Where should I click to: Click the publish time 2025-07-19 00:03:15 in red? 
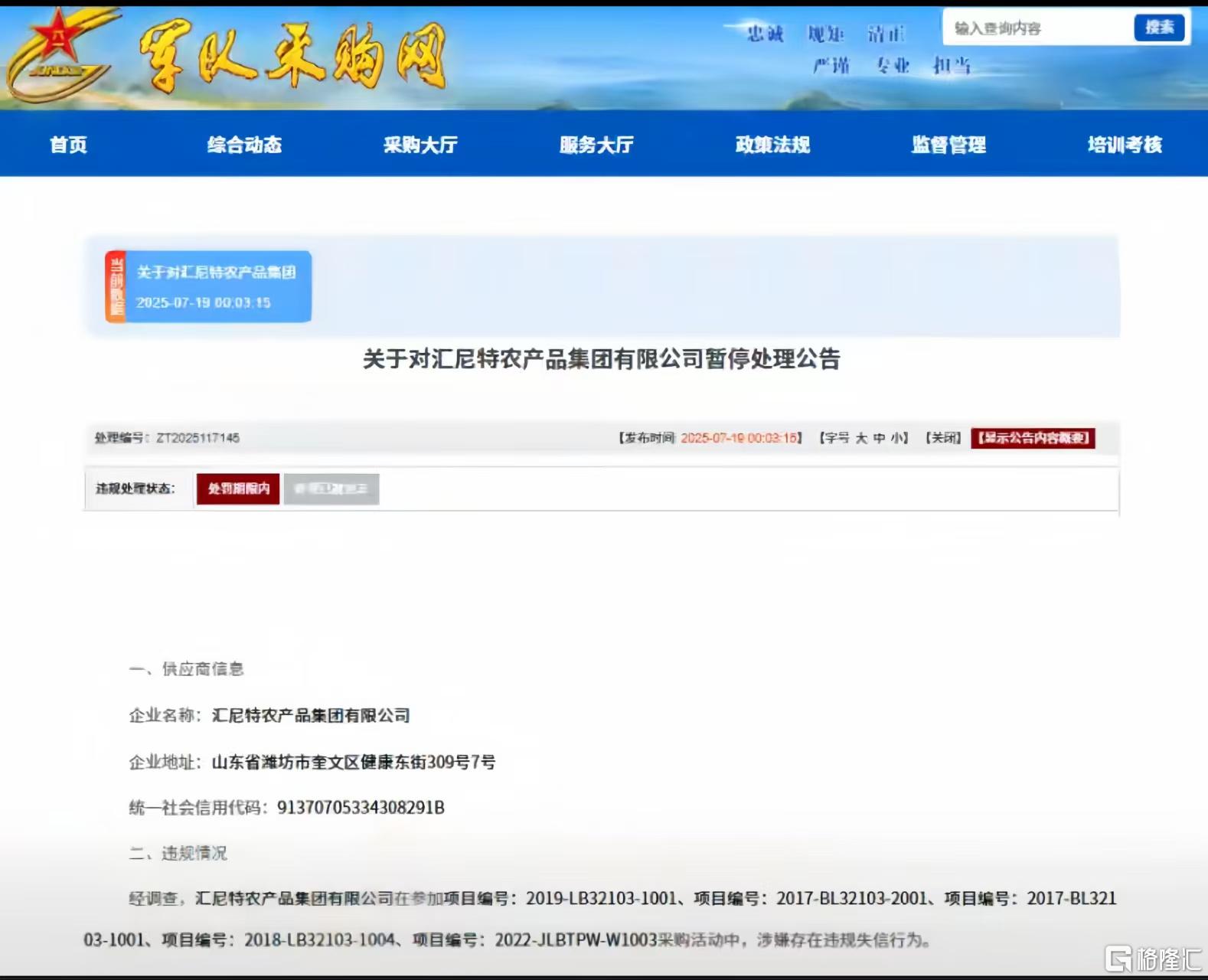click(x=739, y=438)
